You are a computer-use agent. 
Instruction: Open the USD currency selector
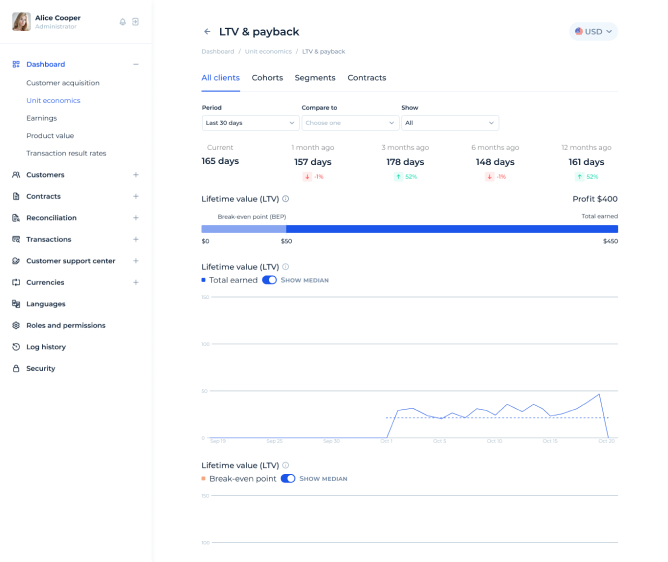(593, 32)
